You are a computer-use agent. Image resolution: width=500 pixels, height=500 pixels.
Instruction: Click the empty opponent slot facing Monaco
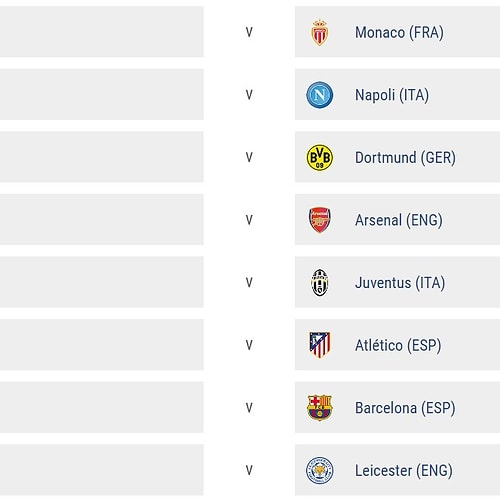coord(102,32)
